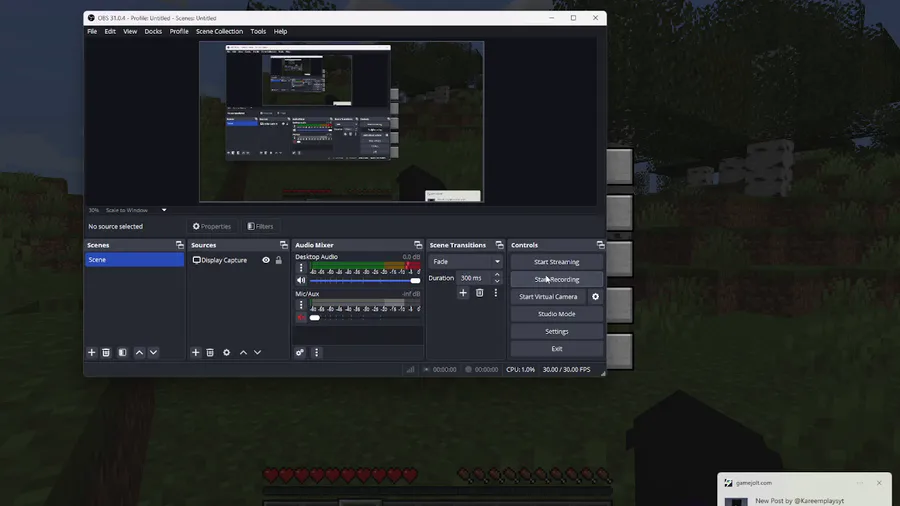Remove transition with Scene Transitions trash icon
Viewport: 900px width, 506px height.
(479, 293)
